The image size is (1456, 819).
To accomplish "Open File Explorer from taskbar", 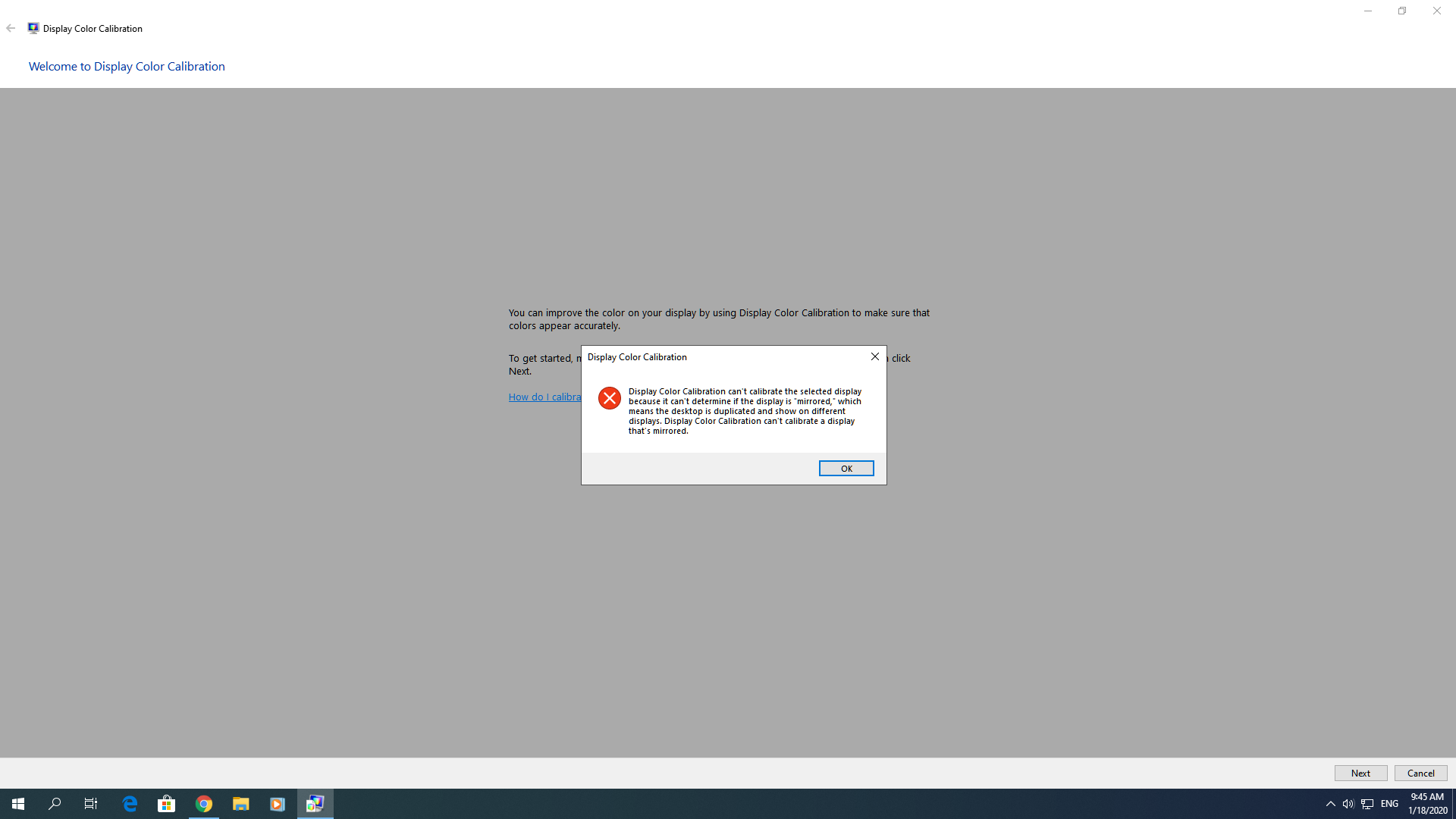I will 240,804.
